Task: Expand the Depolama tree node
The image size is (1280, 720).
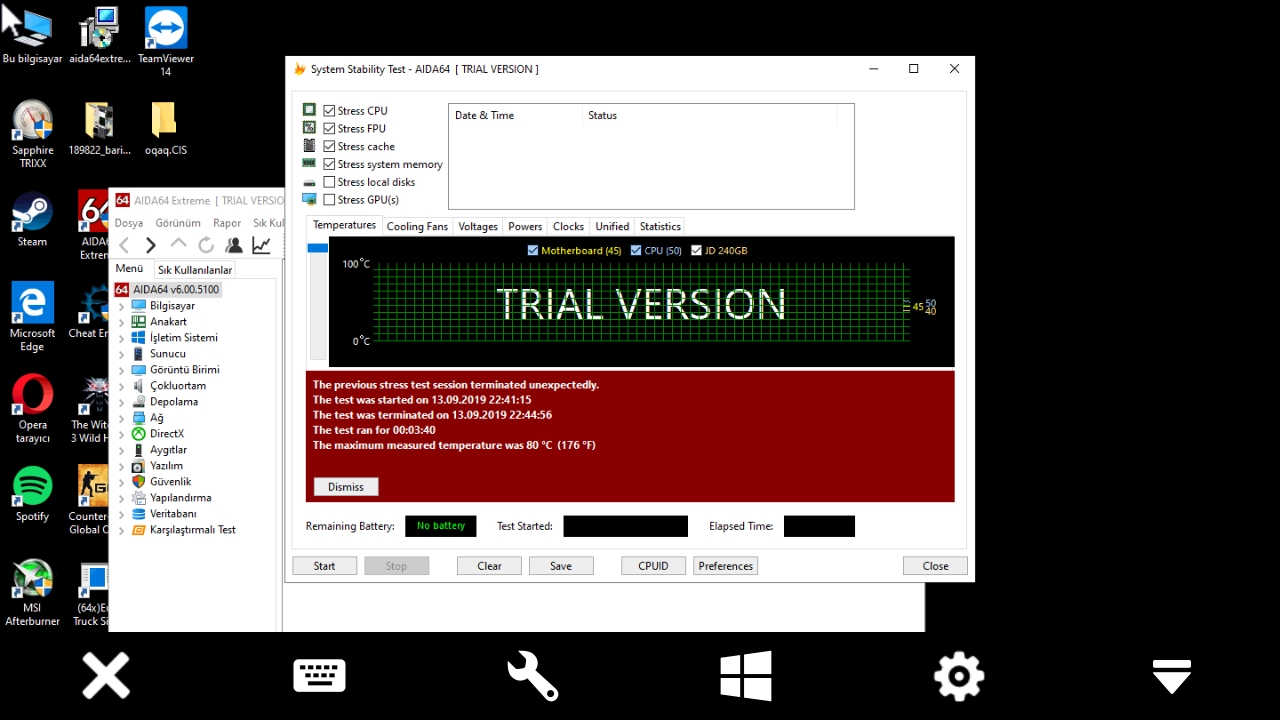Action: (x=122, y=402)
